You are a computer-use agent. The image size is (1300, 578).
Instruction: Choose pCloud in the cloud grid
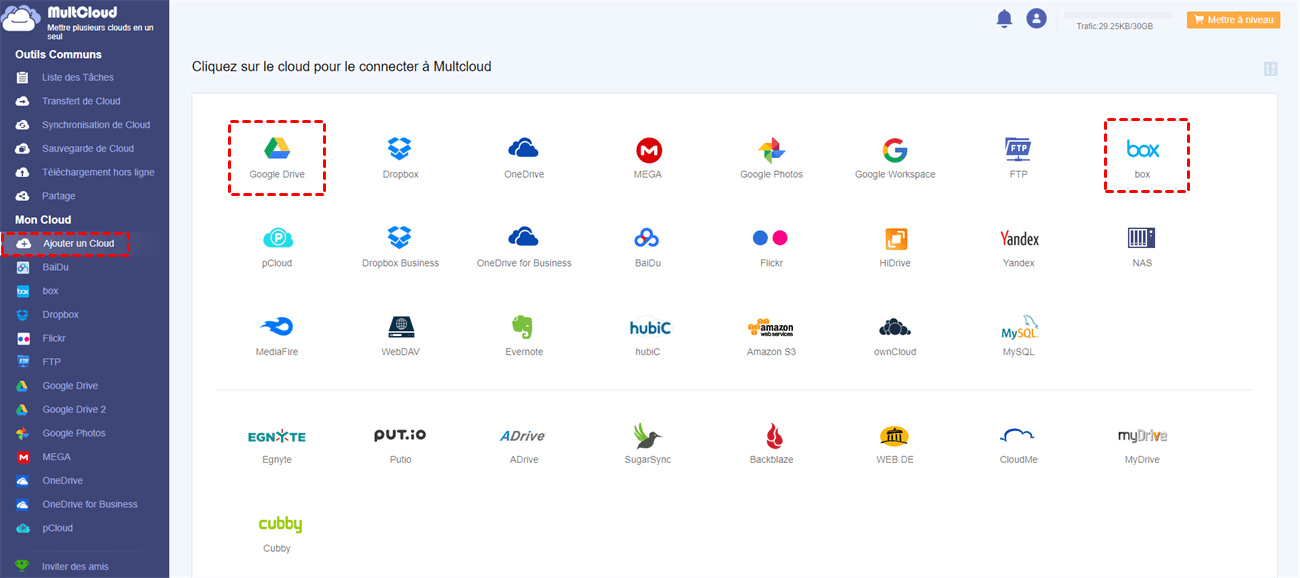[277, 246]
